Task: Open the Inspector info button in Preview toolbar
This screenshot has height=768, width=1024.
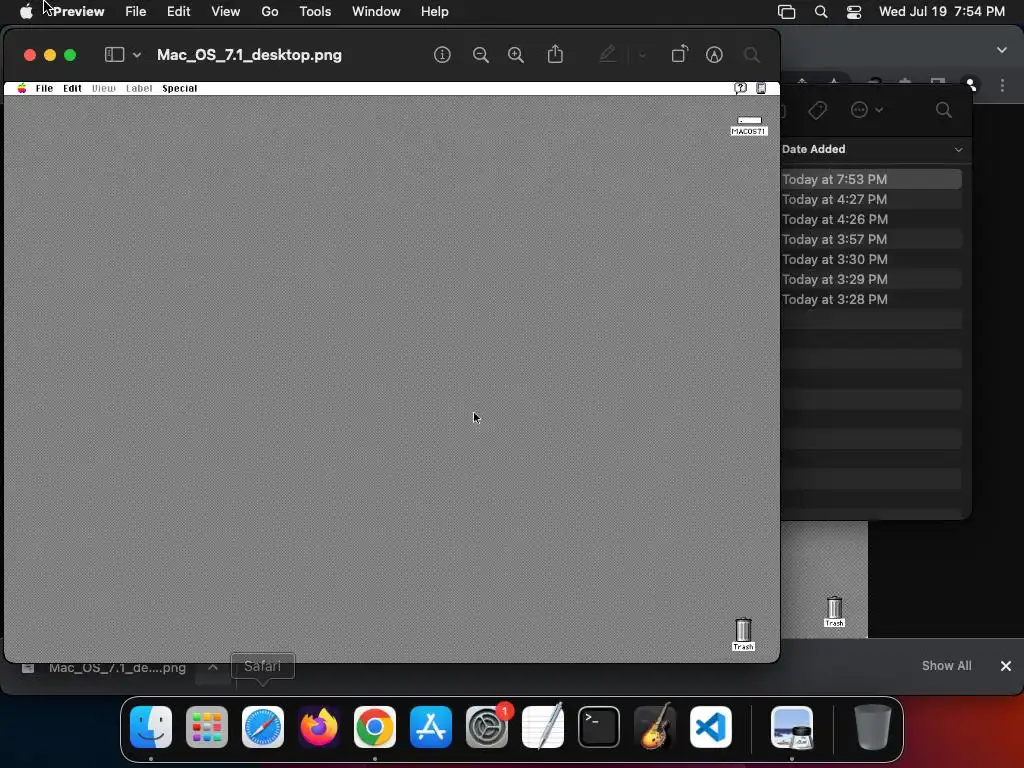Action: tap(442, 55)
